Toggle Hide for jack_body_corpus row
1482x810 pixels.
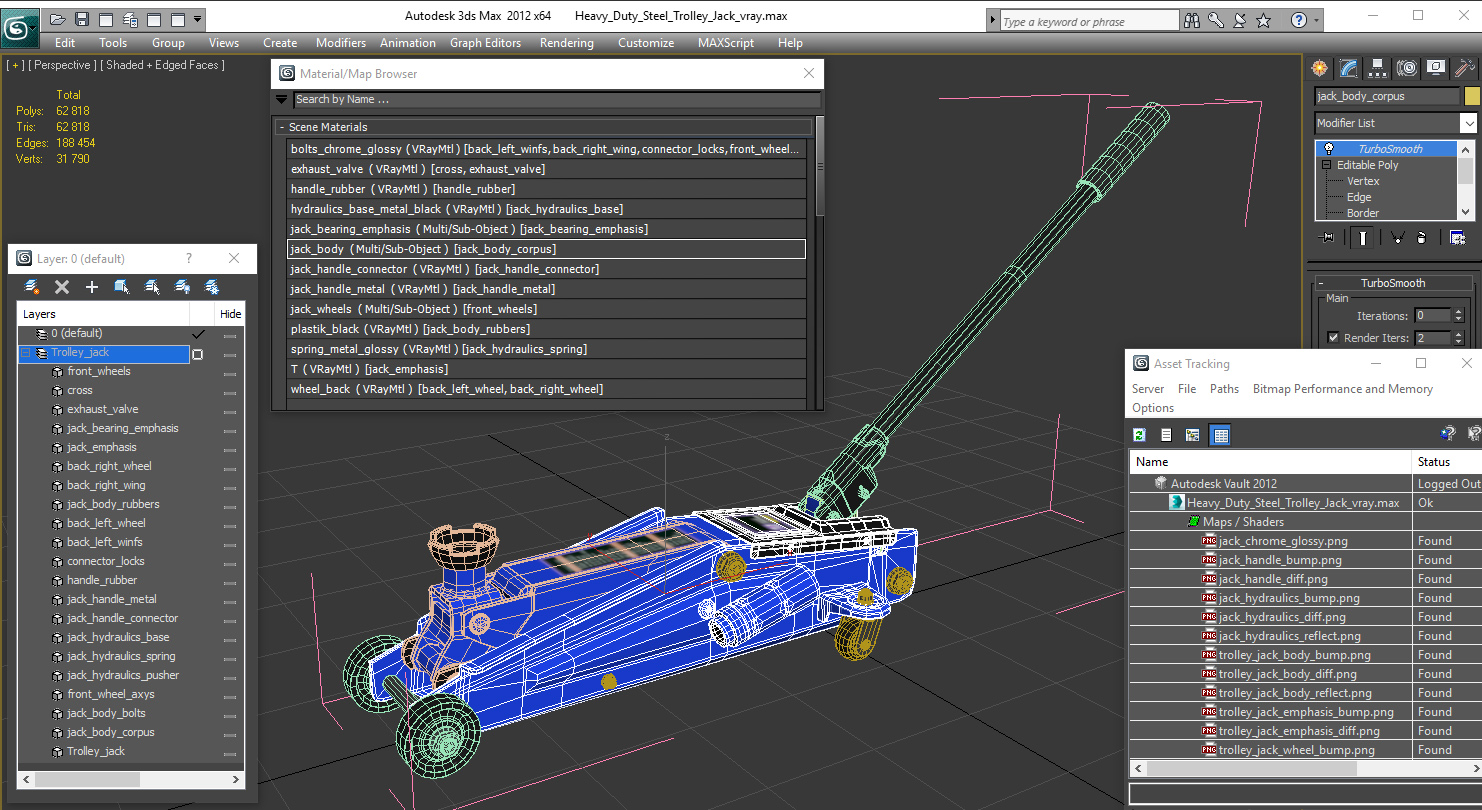230,733
